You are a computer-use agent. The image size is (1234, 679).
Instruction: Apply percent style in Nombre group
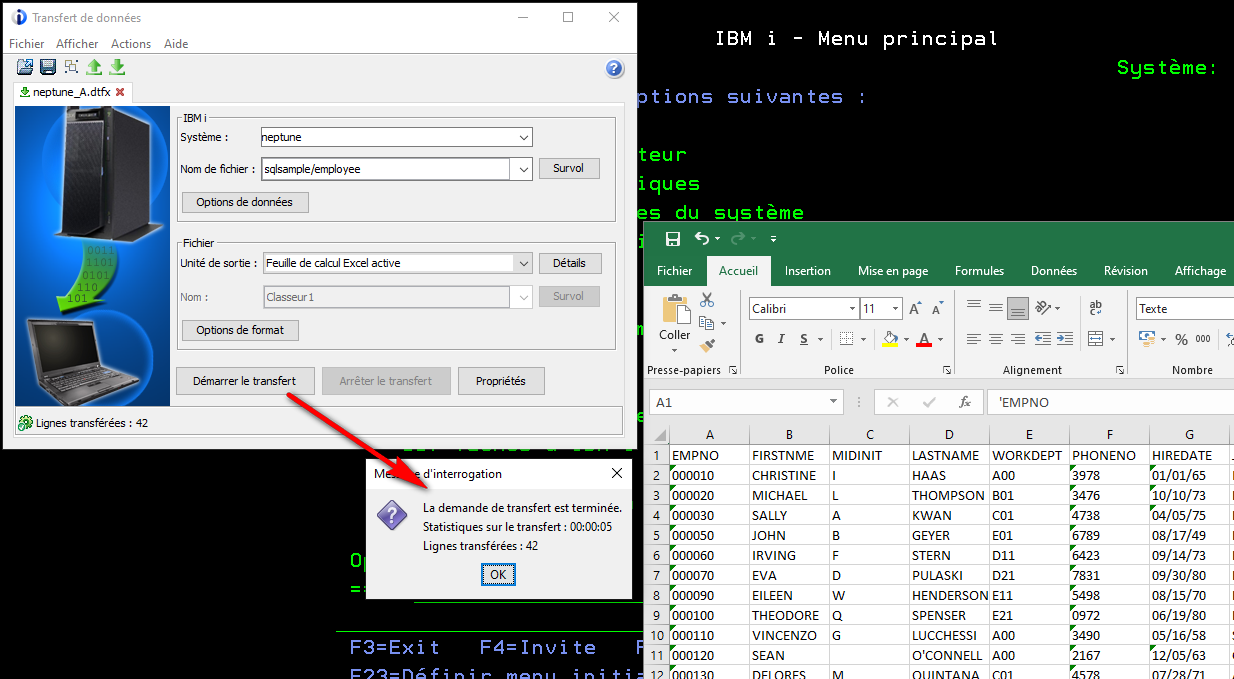tap(1181, 339)
